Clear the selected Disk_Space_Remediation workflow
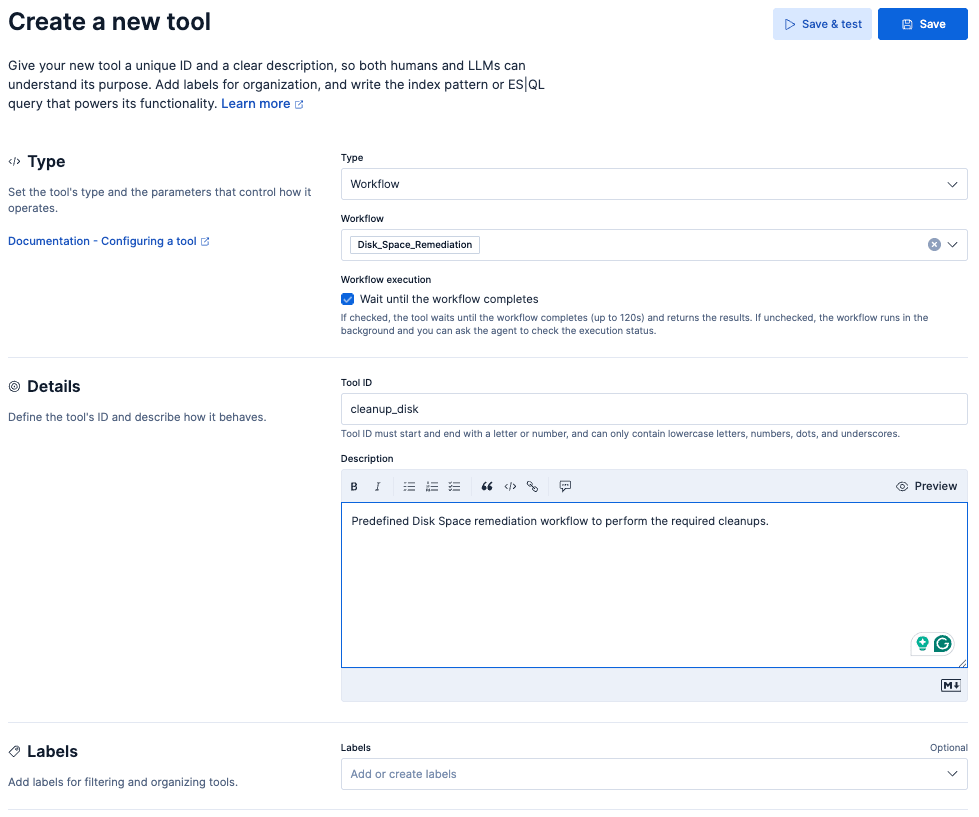This screenshot has height=817, width=979. pyautogui.click(x=934, y=244)
